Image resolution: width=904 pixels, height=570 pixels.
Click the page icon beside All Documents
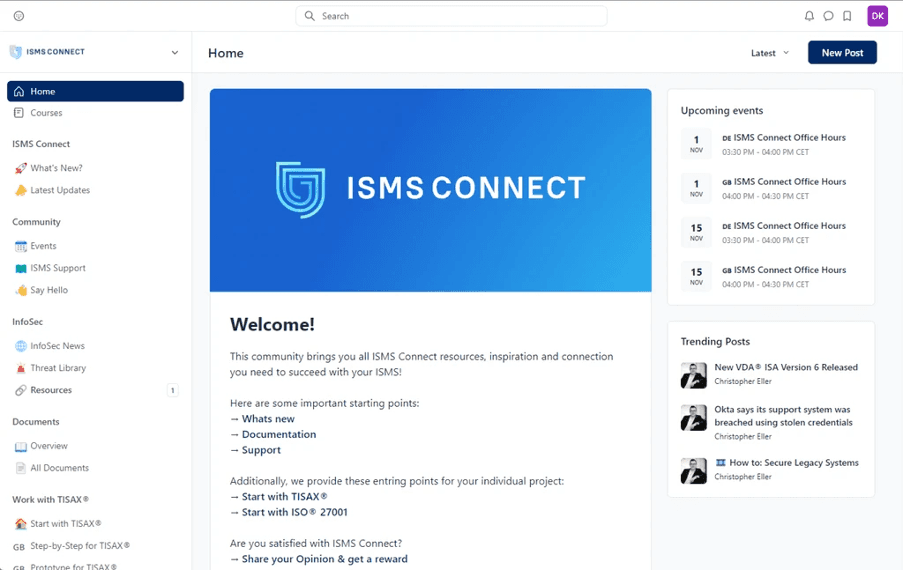(x=21, y=468)
